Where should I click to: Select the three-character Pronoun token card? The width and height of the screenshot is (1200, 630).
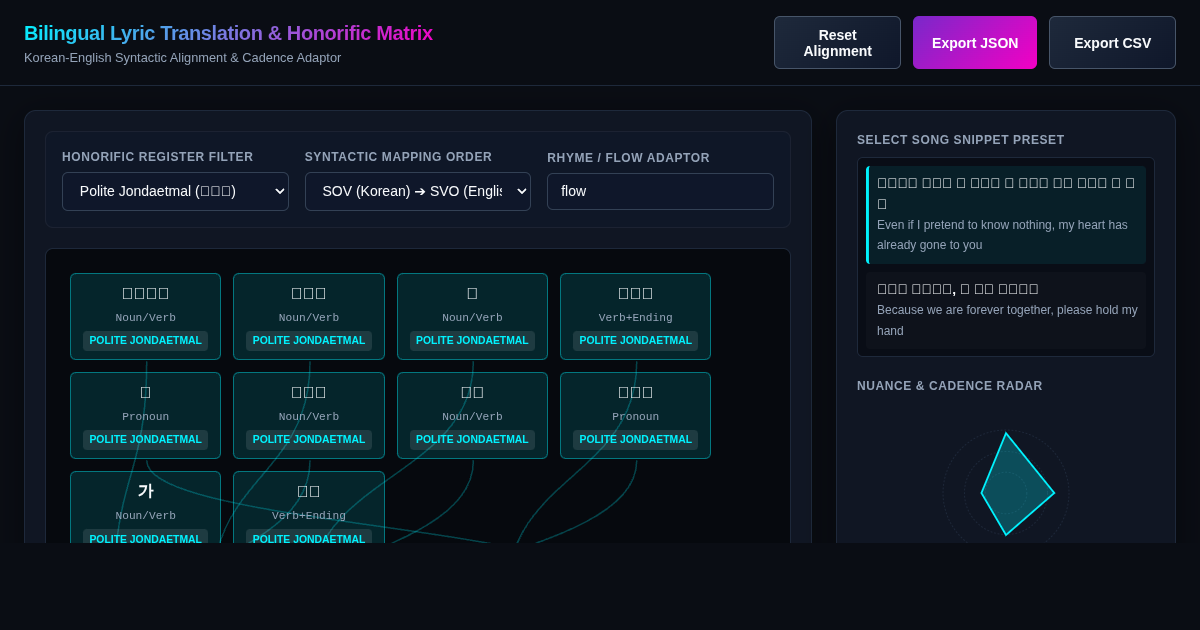[636, 415]
